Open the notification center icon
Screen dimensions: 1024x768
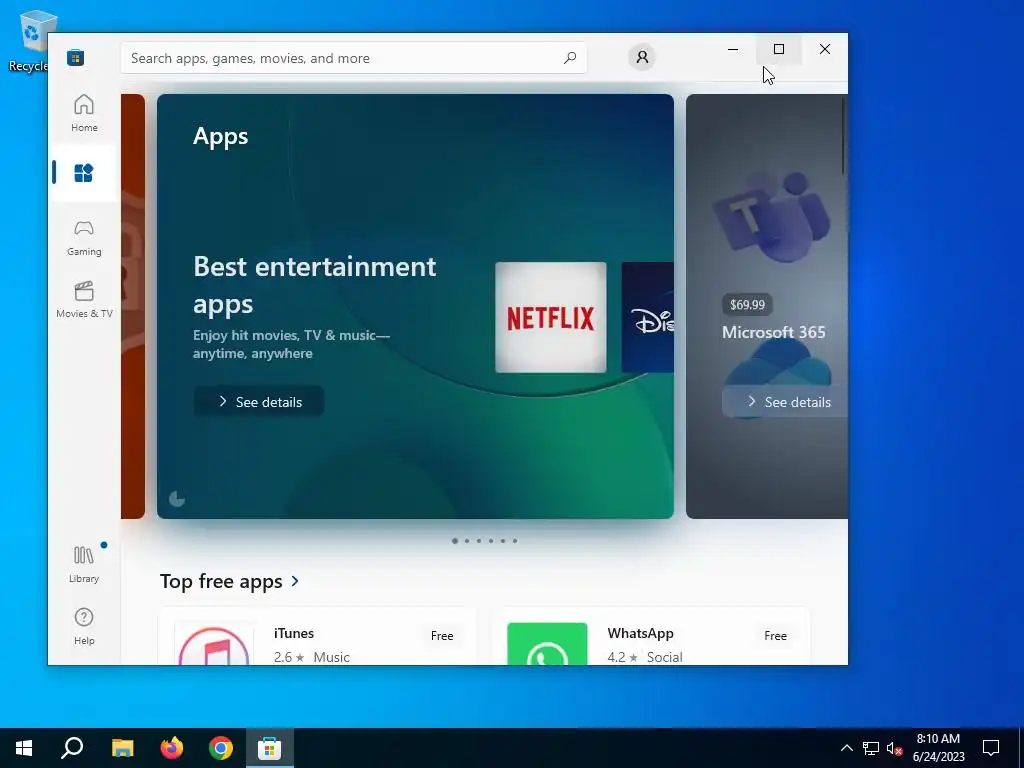[x=991, y=748]
